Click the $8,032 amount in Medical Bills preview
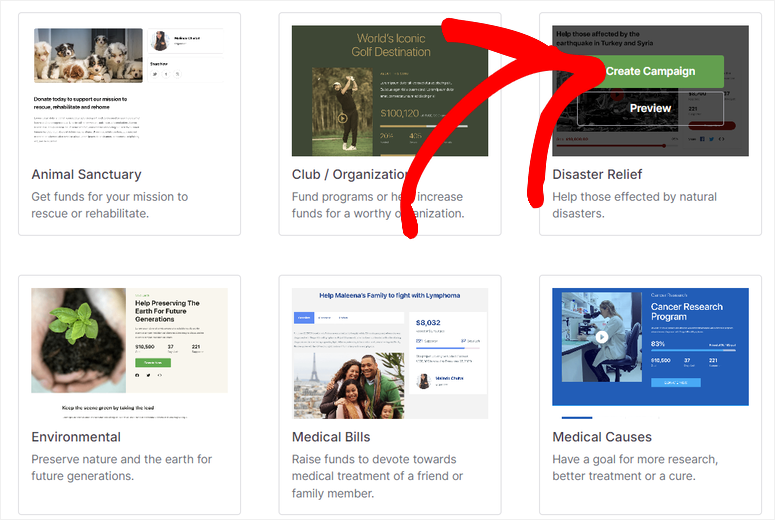775x520 pixels. 428,322
